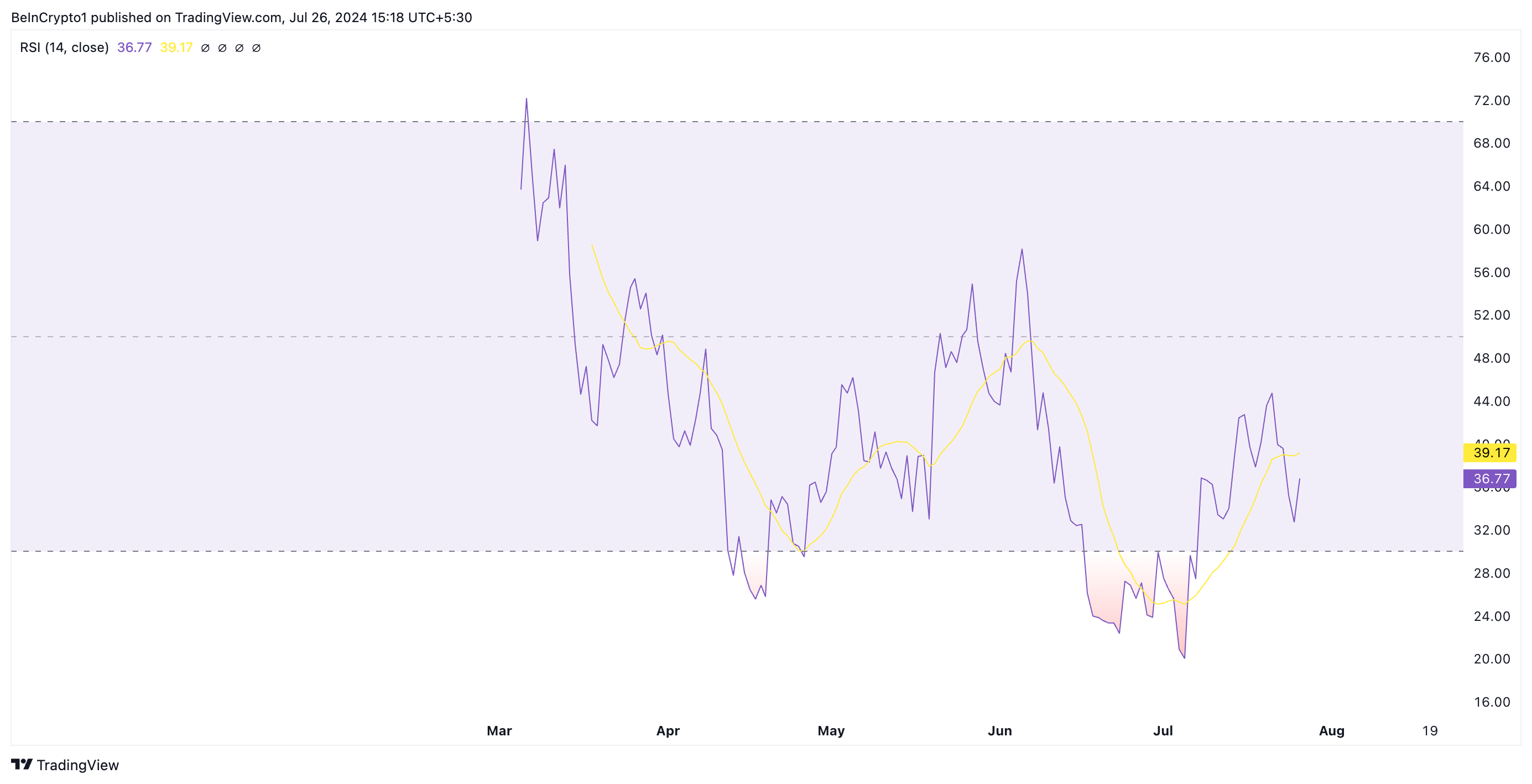The width and height of the screenshot is (1532, 784).
Task: Click the fourth ∅ symbol in RSI legend
Action: click(256, 48)
